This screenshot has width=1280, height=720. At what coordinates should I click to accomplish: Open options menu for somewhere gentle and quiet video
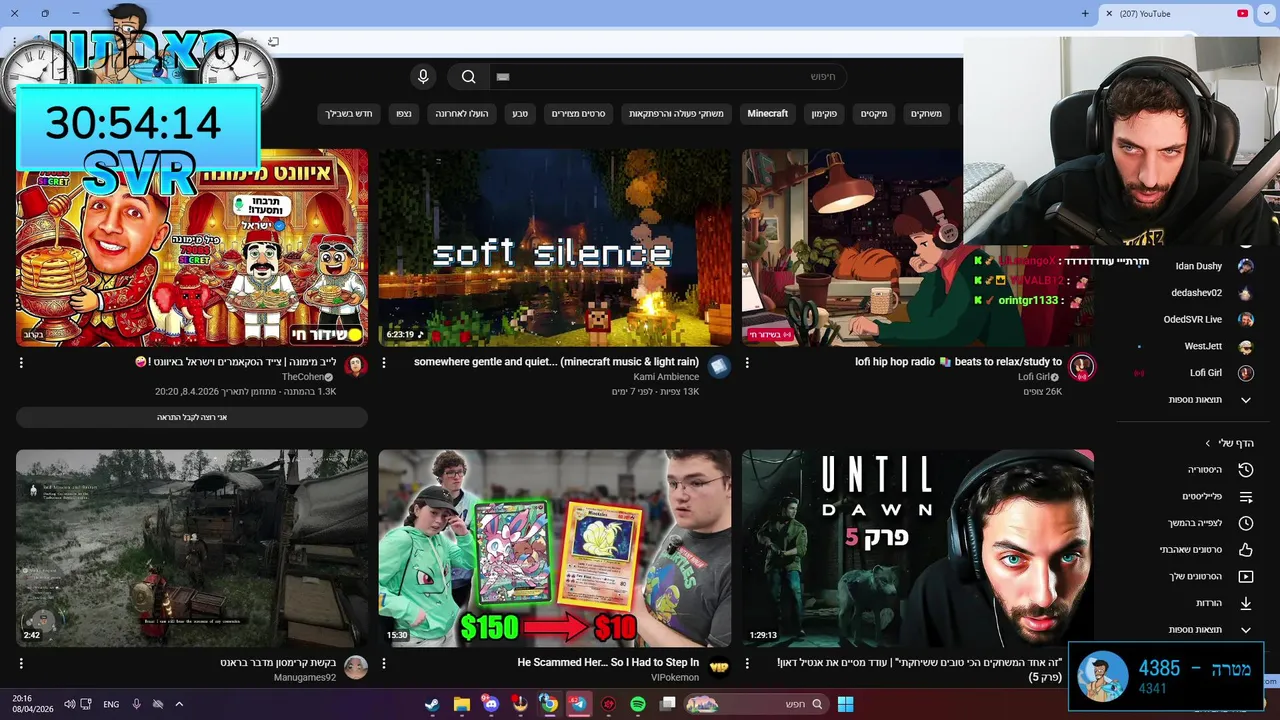384,363
